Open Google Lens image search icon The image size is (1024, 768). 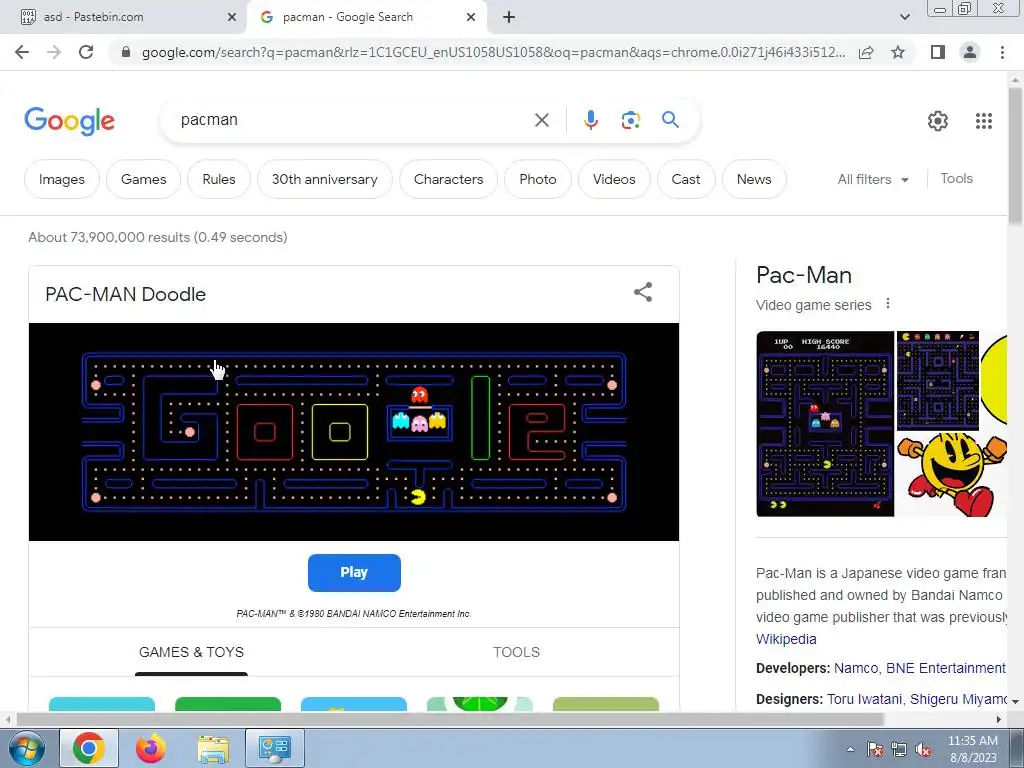pos(630,120)
